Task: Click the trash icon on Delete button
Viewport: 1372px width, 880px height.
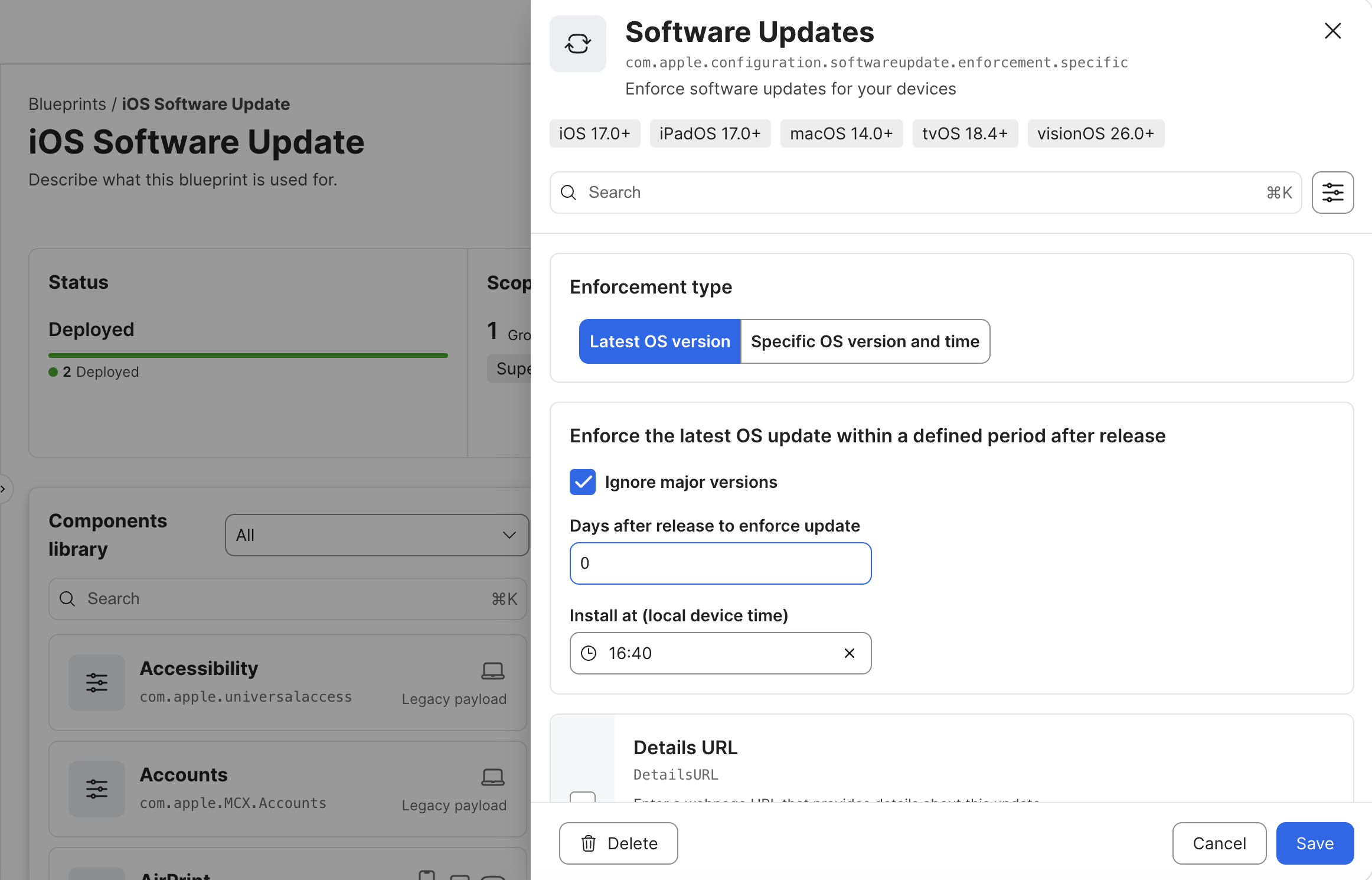Action: [589, 843]
